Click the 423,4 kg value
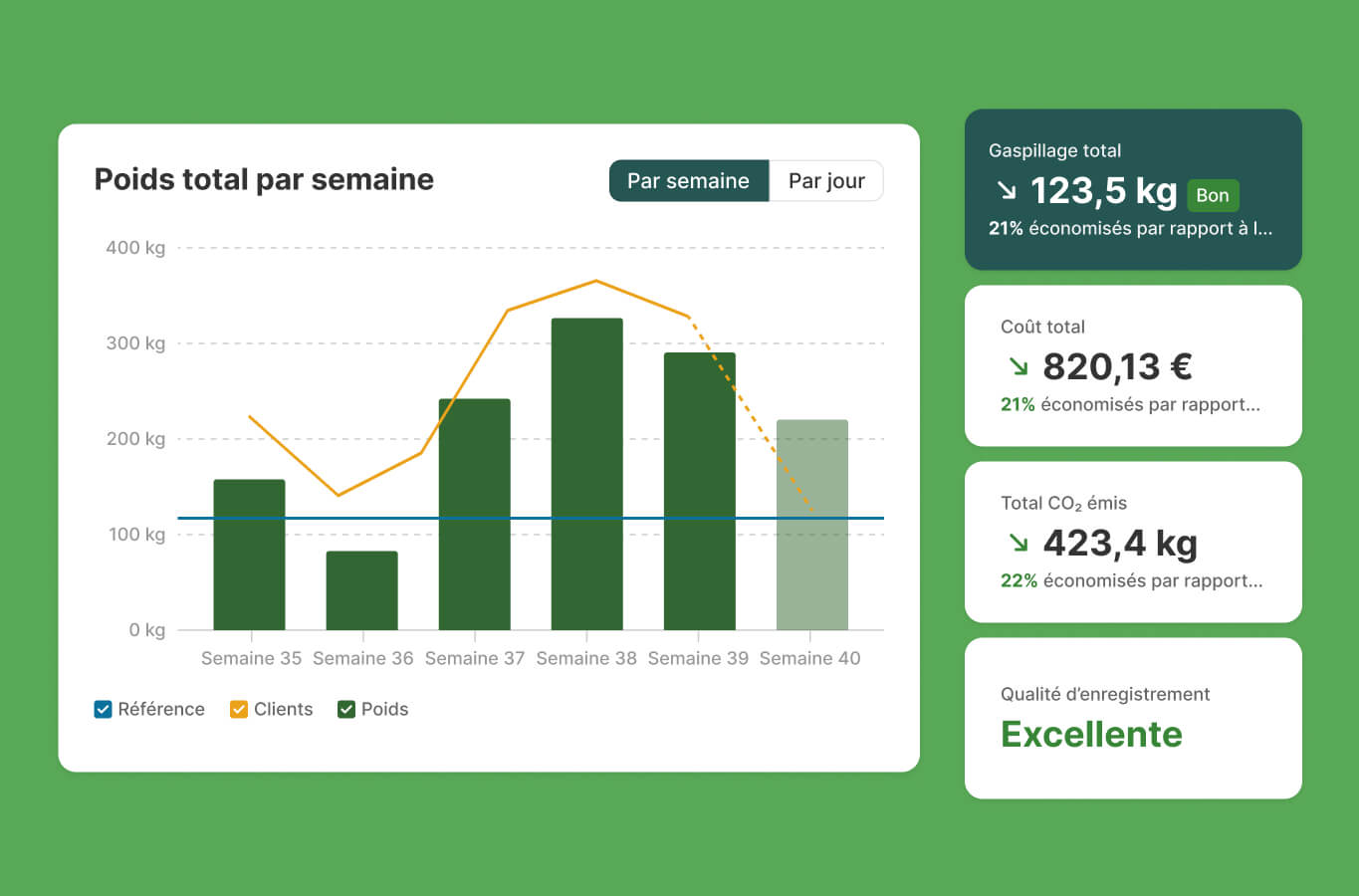This screenshot has height=896, width=1359. click(x=1120, y=544)
